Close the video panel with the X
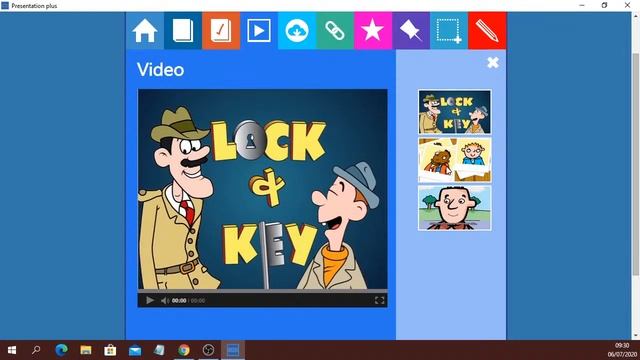The width and height of the screenshot is (640, 360). click(493, 62)
